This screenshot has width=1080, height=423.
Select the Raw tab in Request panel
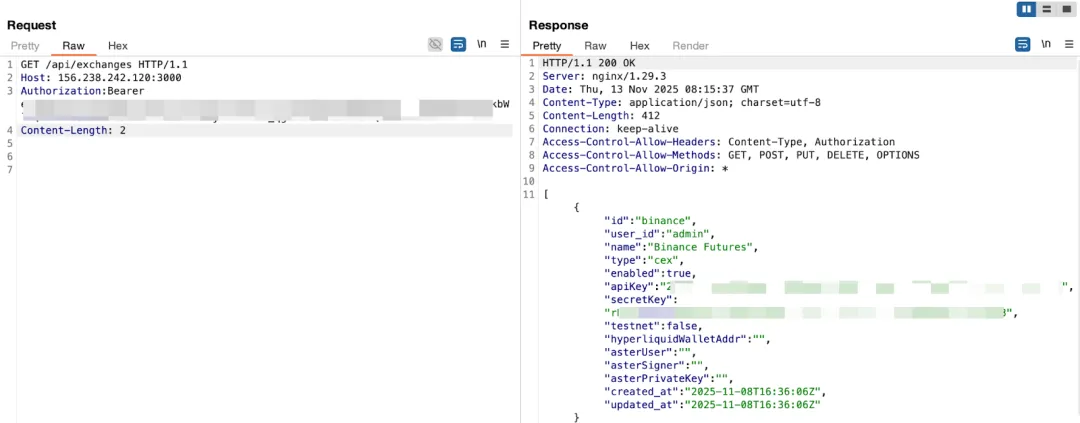(73, 46)
